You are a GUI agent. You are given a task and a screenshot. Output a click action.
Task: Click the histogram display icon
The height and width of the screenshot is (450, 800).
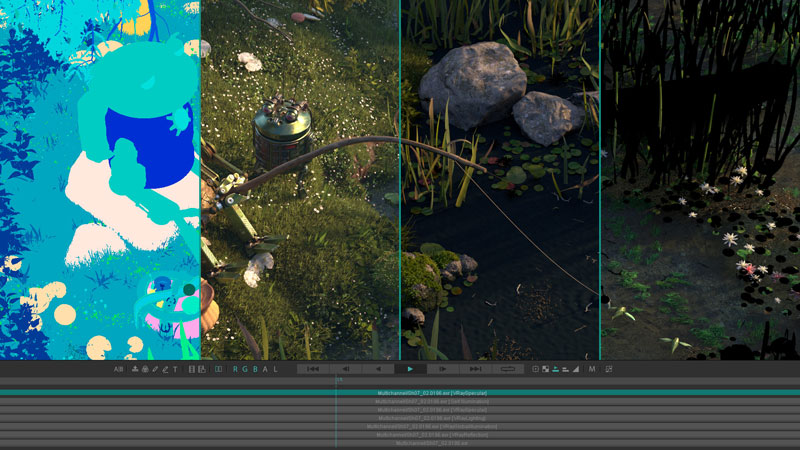pyautogui.click(x=575, y=369)
